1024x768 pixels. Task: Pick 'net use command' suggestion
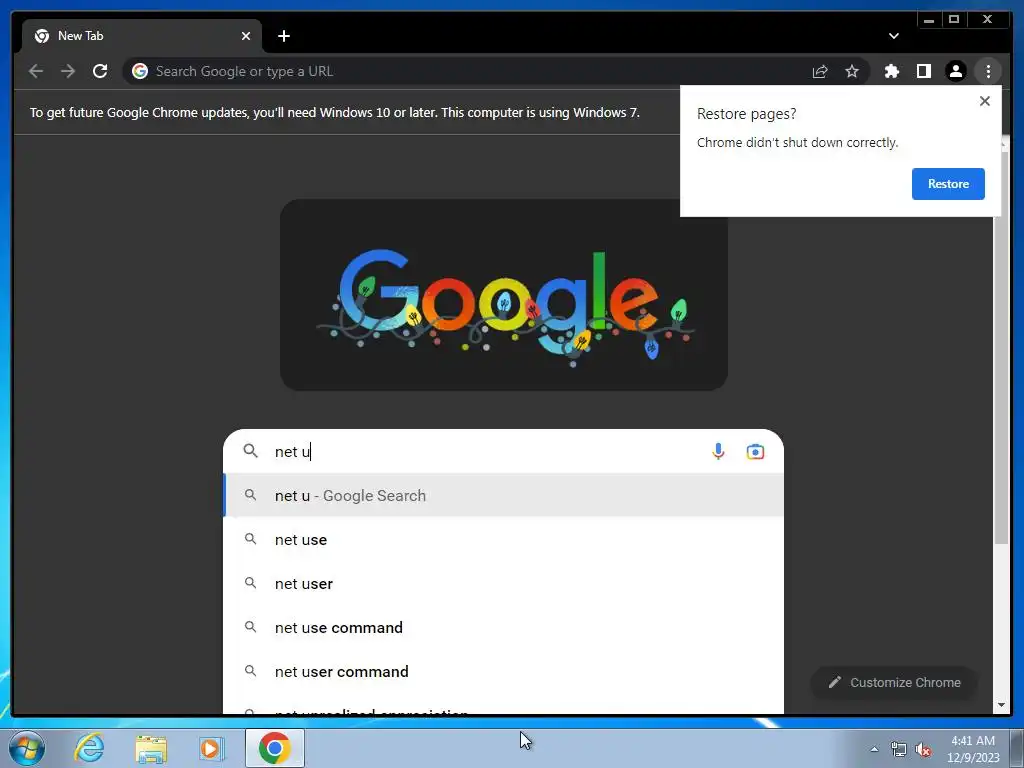coord(503,628)
